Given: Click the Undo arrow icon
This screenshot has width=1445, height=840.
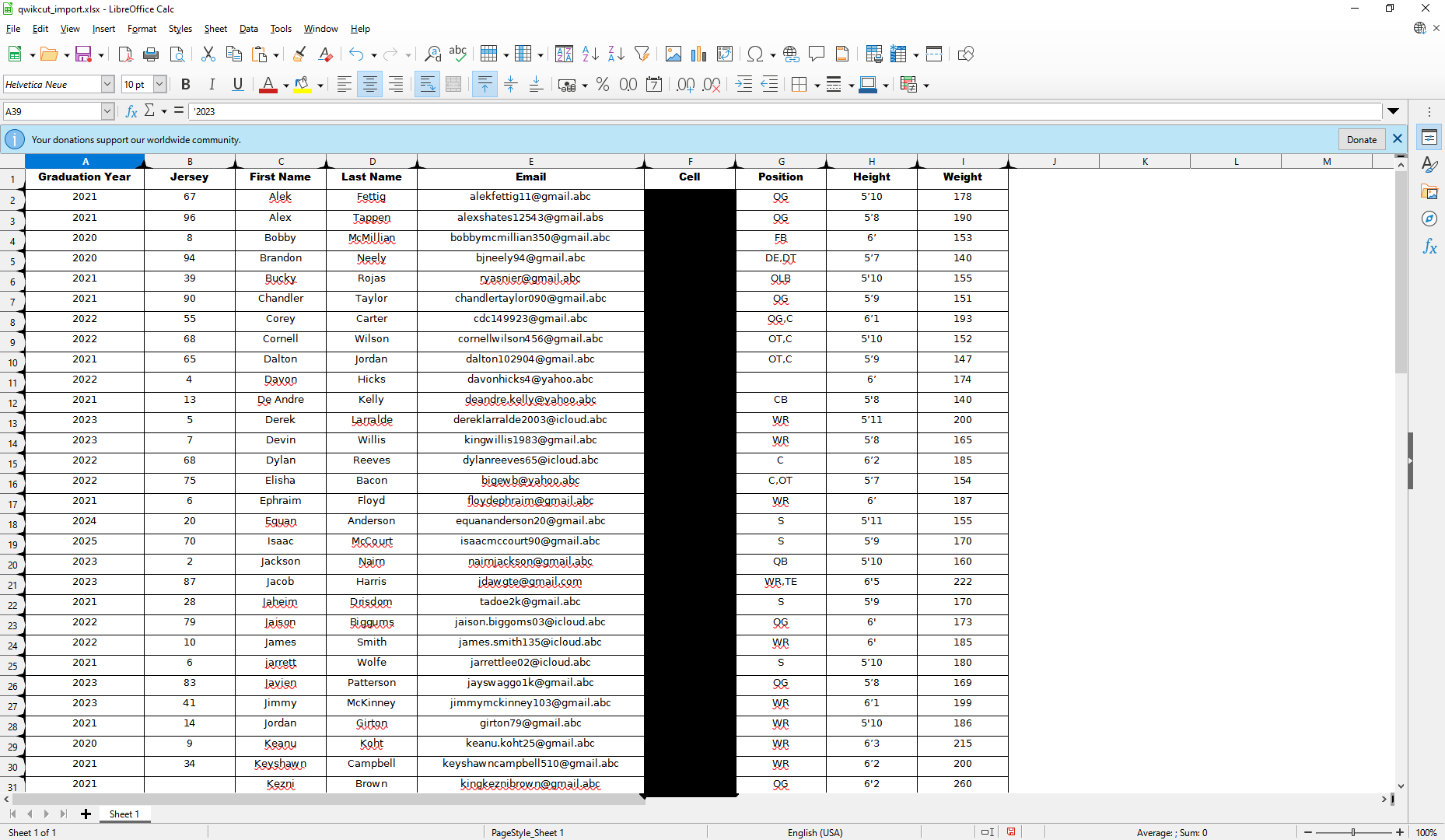Looking at the screenshot, I should click(x=356, y=54).
